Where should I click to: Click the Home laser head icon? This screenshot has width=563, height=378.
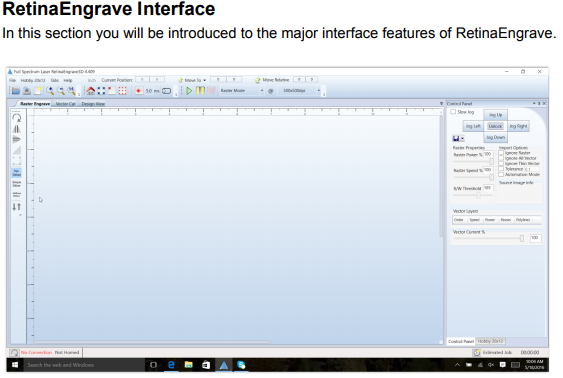tap(90, 91)
